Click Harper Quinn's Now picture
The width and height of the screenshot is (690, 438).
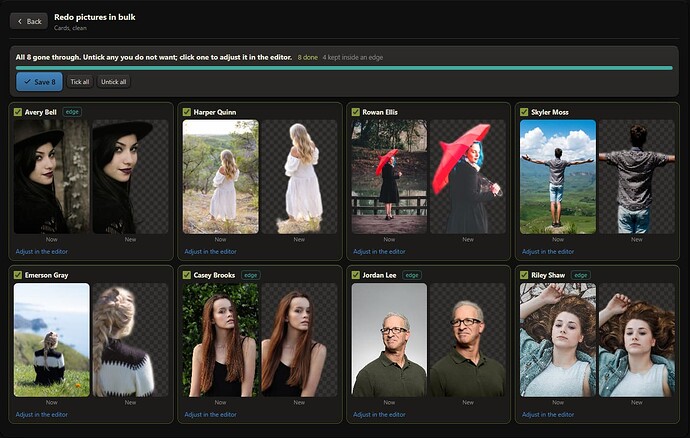220,177
